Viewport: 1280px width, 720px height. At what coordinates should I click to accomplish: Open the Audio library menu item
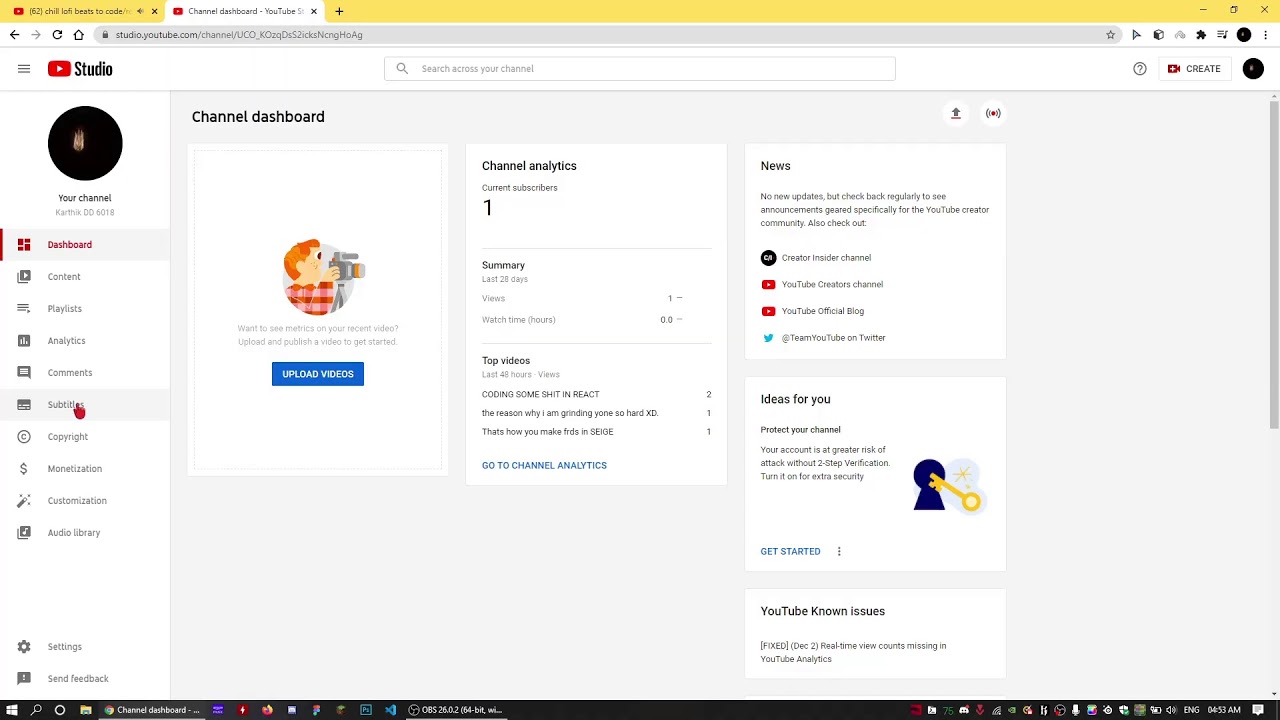click(85, 533)
